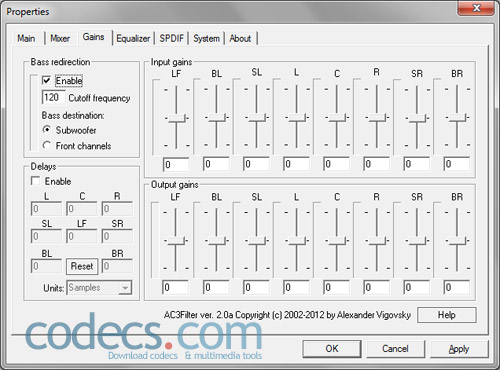Click the LF delay field
Image resolution: width=500 pixels, height=370 pixels.
tap(82, 236)
